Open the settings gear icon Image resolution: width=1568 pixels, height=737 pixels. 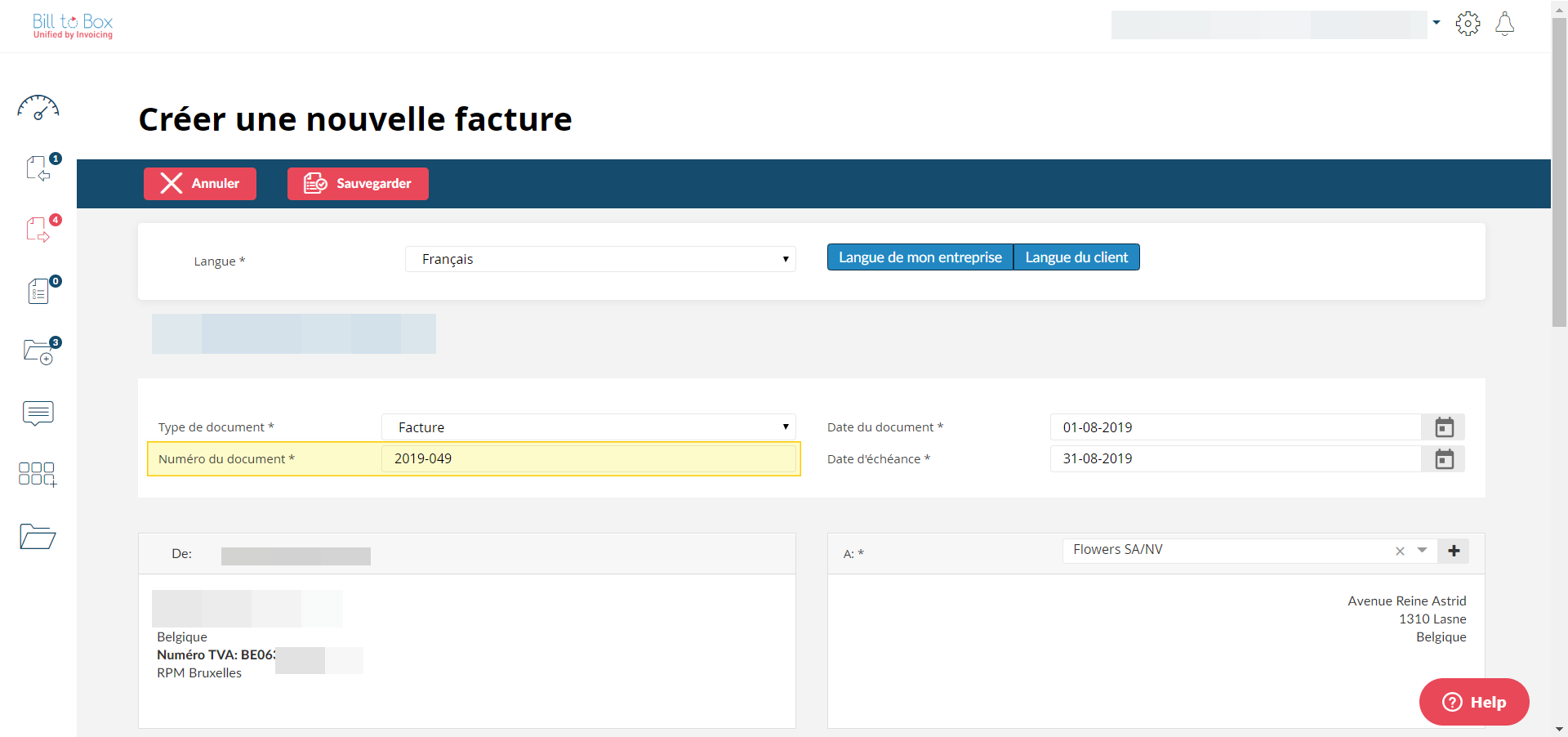click(x=1468, y=24)
